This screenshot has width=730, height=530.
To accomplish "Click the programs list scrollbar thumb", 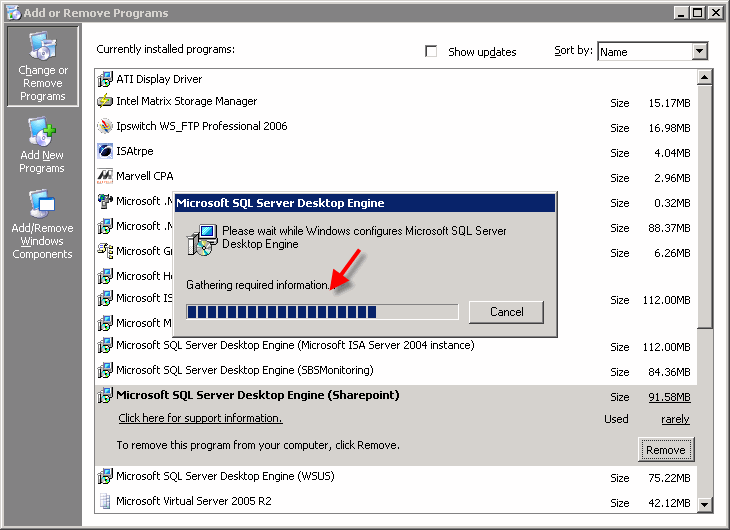I will 704,206.
